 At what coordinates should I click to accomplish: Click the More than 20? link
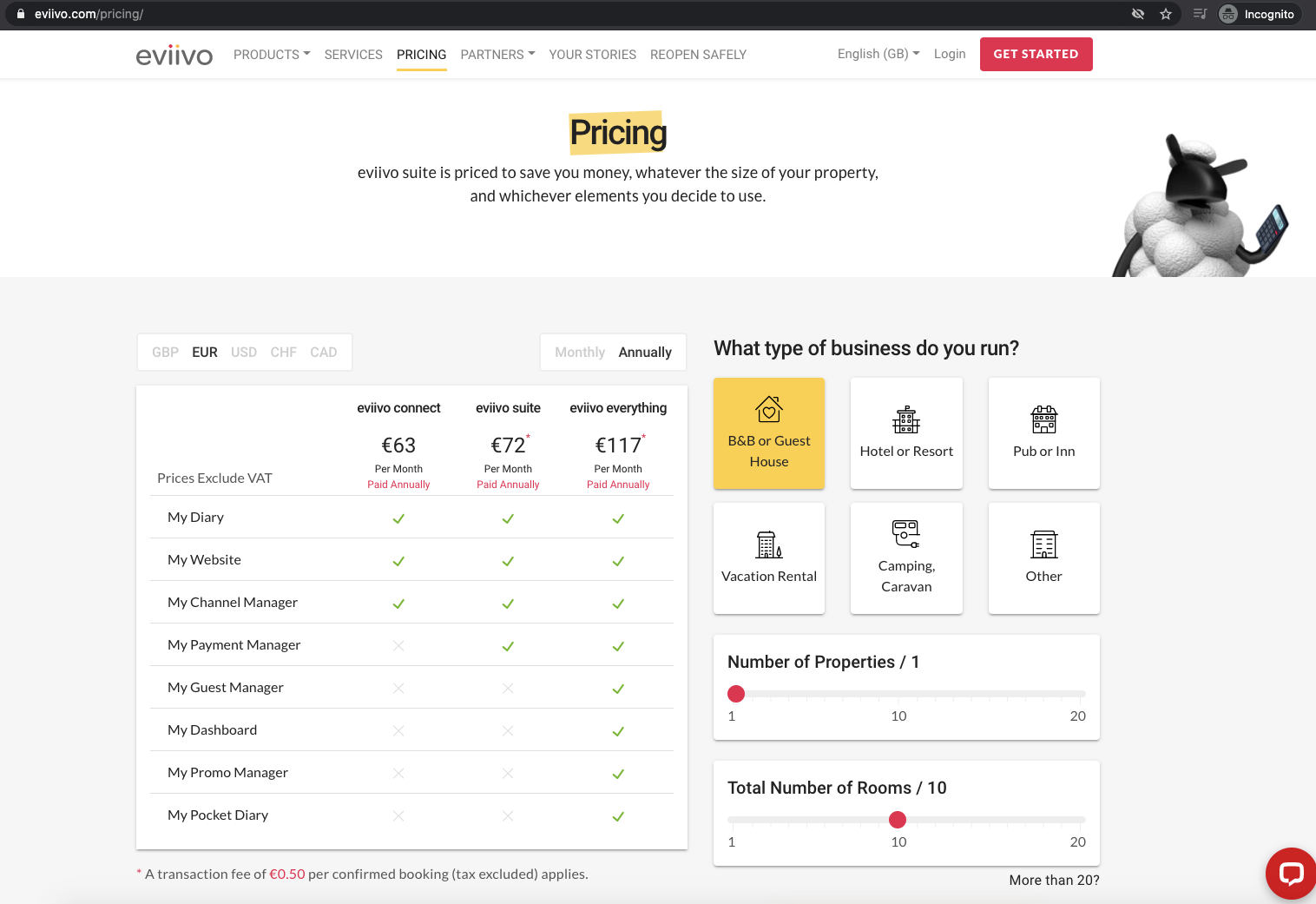click(x=1053, y=880)
